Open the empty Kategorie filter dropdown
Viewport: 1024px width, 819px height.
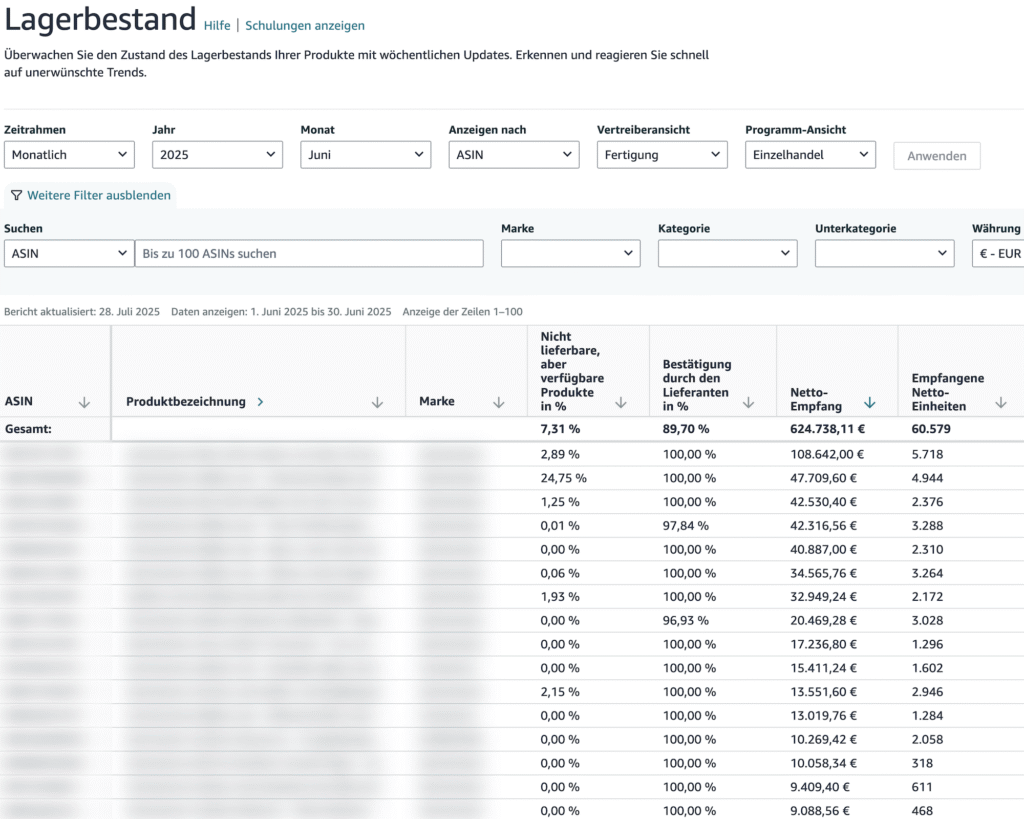[727, 254]
